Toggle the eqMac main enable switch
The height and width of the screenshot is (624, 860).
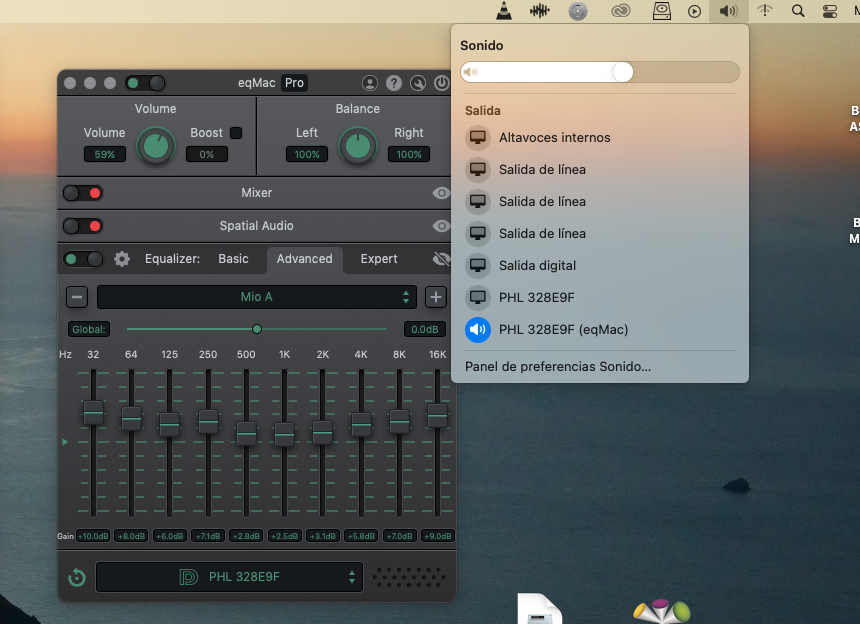[x=145, y=83]
